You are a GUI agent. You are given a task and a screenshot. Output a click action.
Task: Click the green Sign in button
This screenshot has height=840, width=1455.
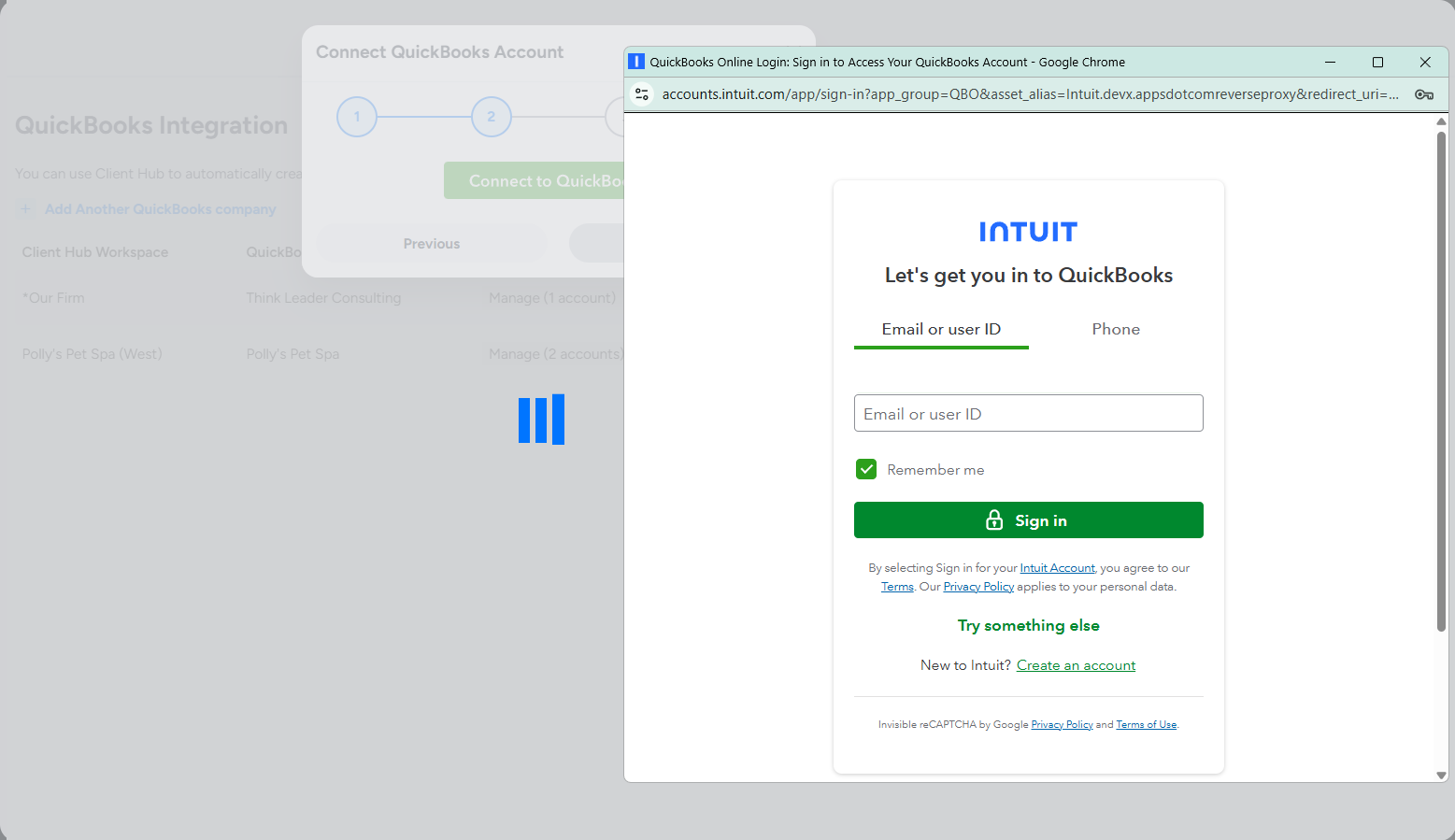[1028, 520]
